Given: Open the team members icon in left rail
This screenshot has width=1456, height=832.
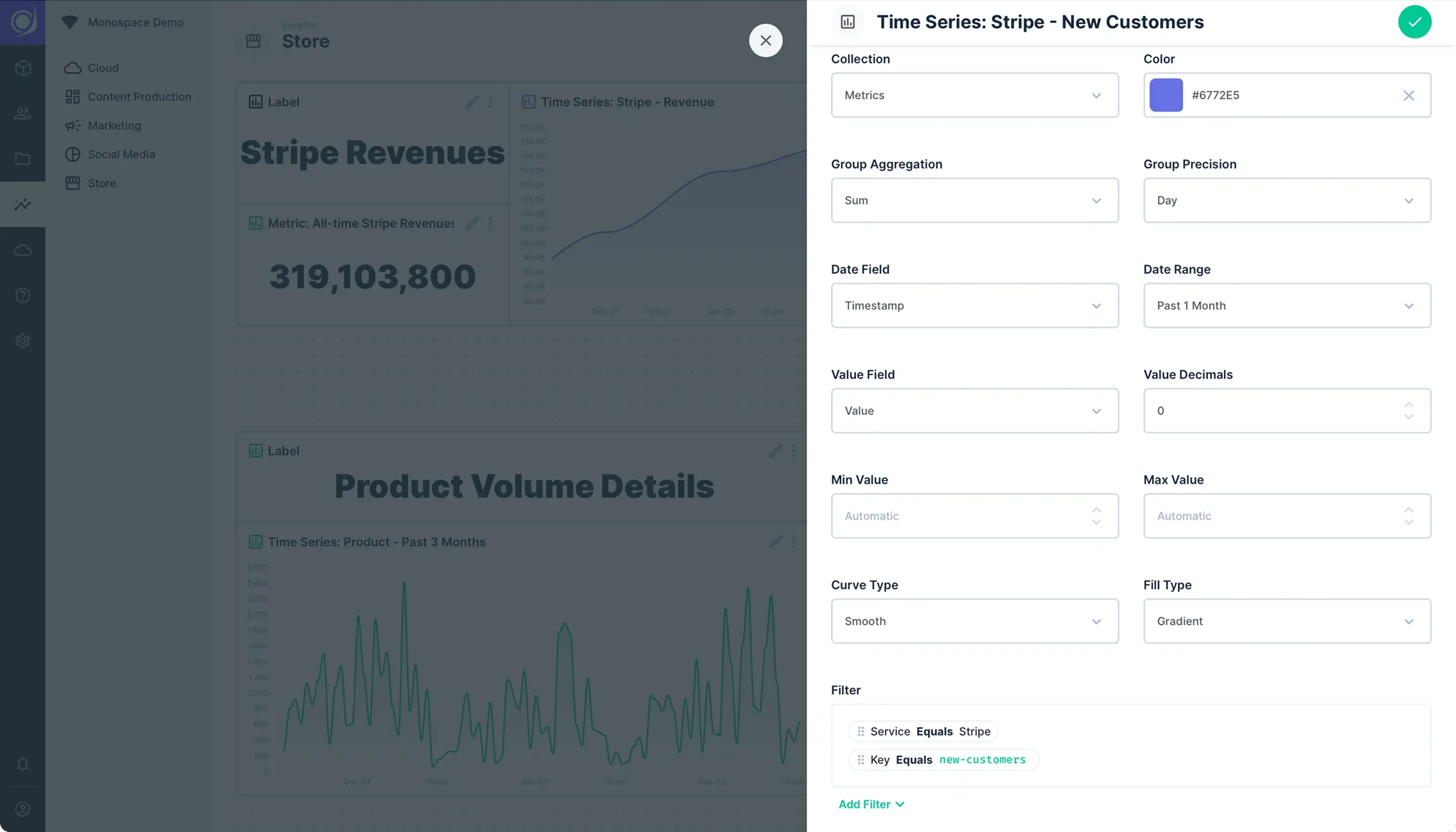Looking at the screenshot, I should (23, 113).
